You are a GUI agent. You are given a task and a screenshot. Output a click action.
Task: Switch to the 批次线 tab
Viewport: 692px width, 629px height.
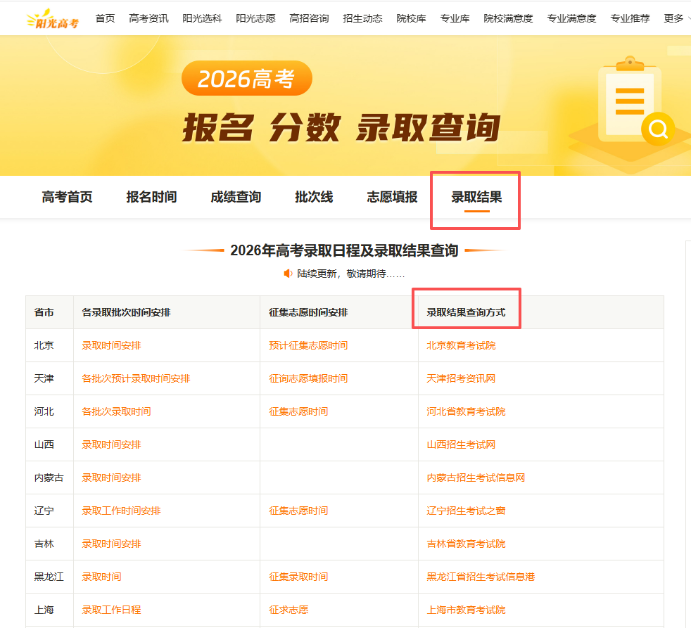point(314,197)
